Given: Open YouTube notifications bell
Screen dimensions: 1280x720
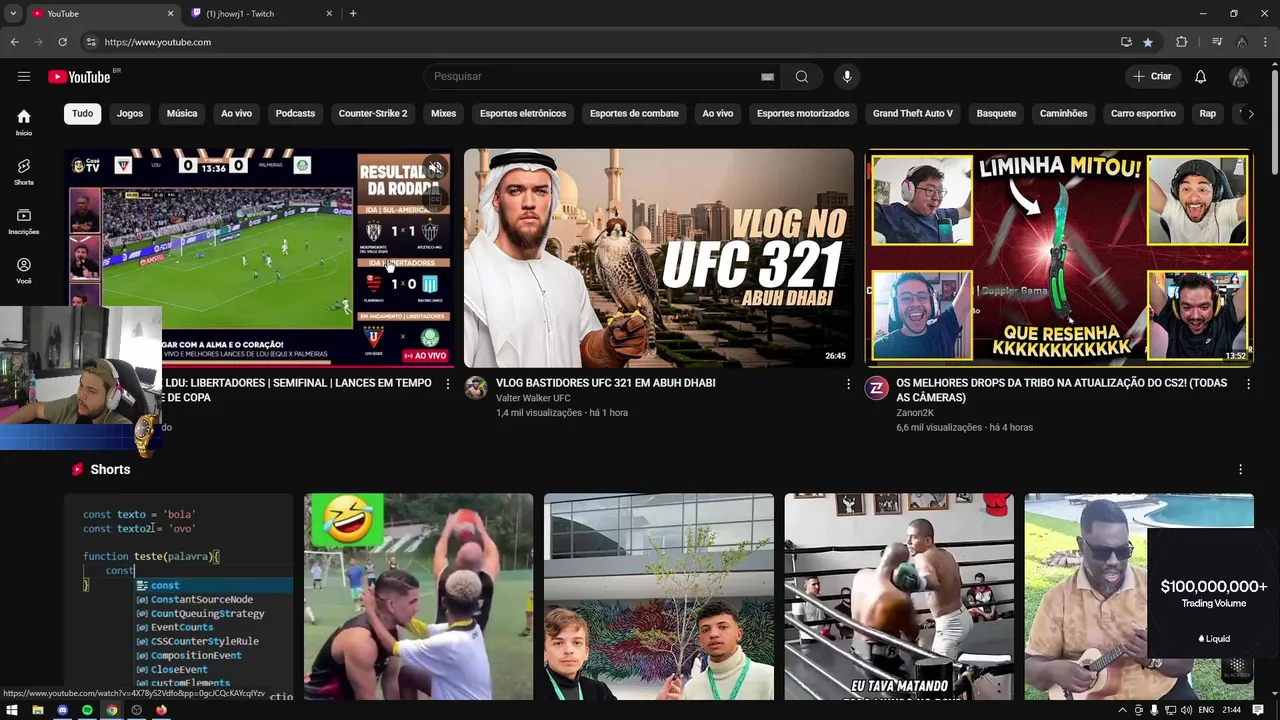Looking at the screenshot, I should point(1201,77).
